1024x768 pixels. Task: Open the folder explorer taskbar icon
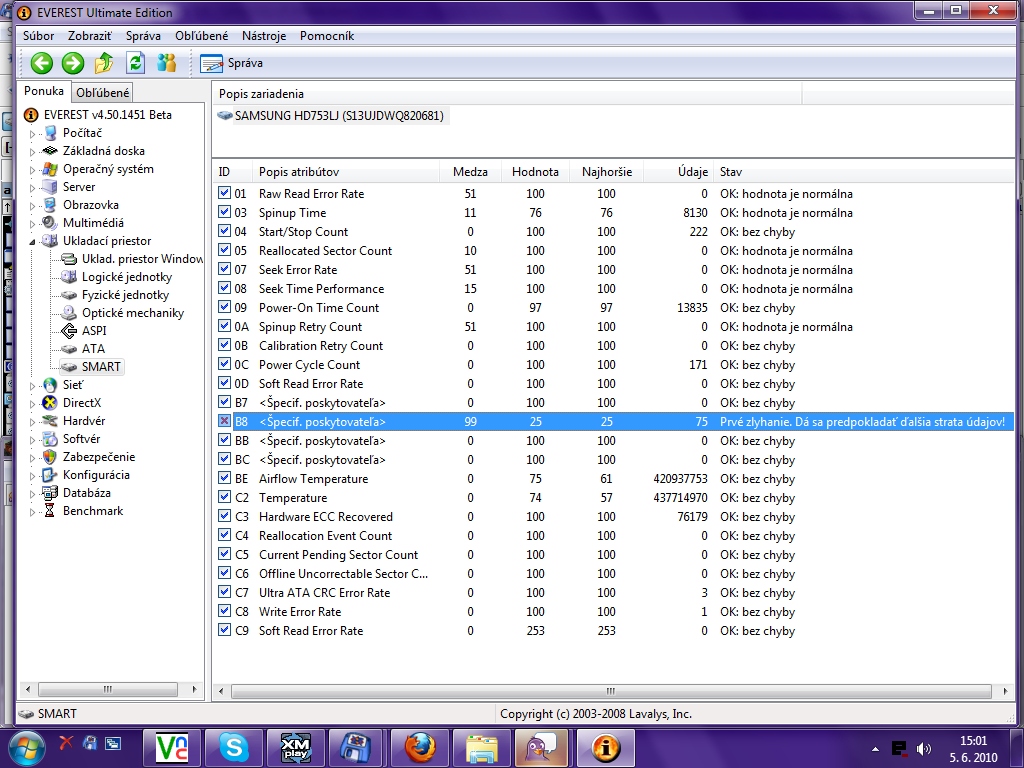481,748
